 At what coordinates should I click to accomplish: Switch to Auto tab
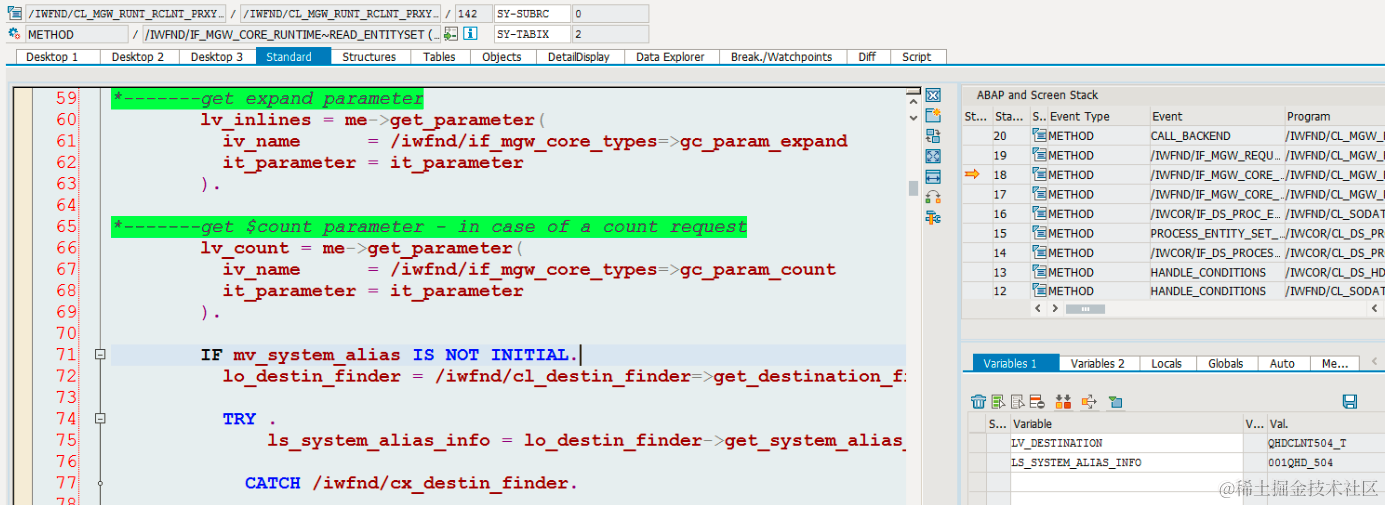pos(1282,364)
